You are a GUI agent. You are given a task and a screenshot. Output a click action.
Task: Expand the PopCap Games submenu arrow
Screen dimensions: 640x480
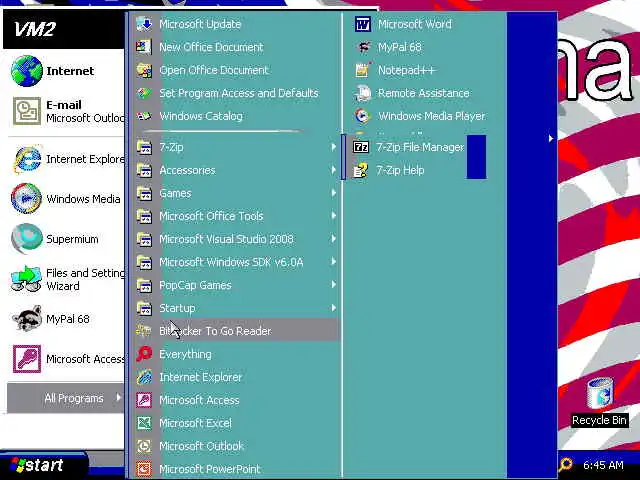333,285
